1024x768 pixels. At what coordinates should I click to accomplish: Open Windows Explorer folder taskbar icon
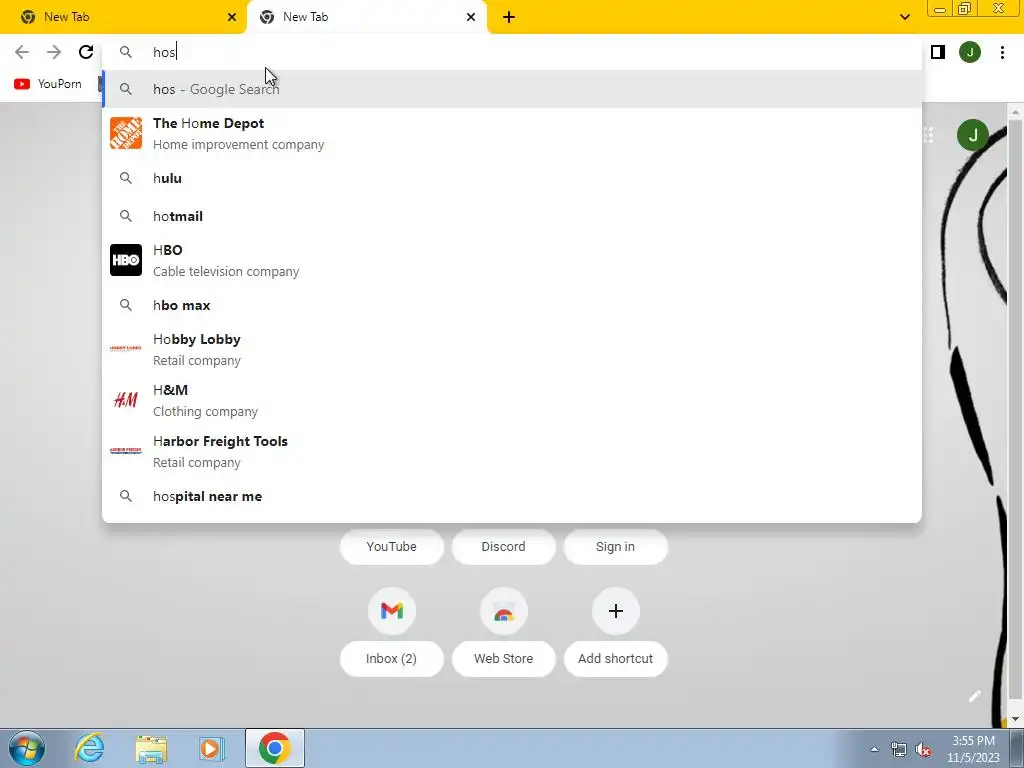pos(151,748)
